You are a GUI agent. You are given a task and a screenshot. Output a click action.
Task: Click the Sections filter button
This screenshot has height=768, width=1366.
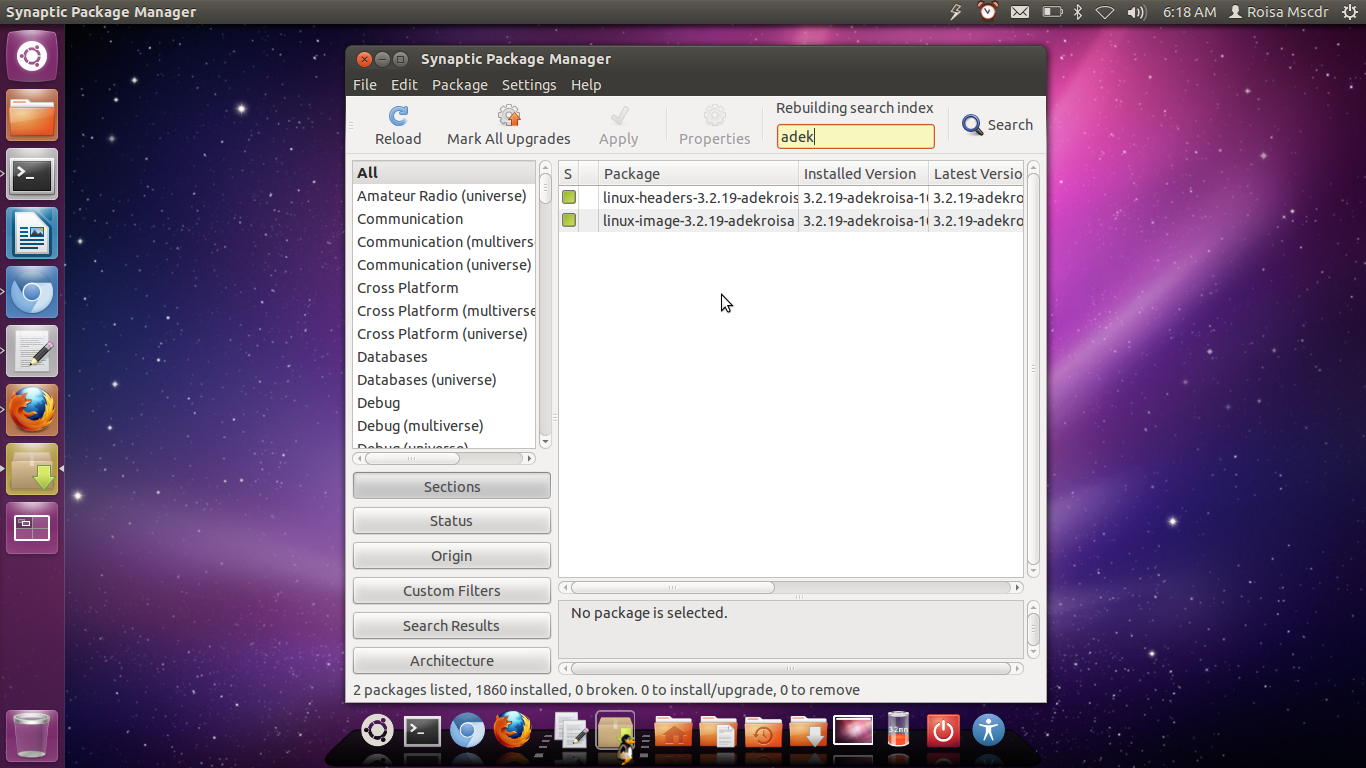point(452,486)
